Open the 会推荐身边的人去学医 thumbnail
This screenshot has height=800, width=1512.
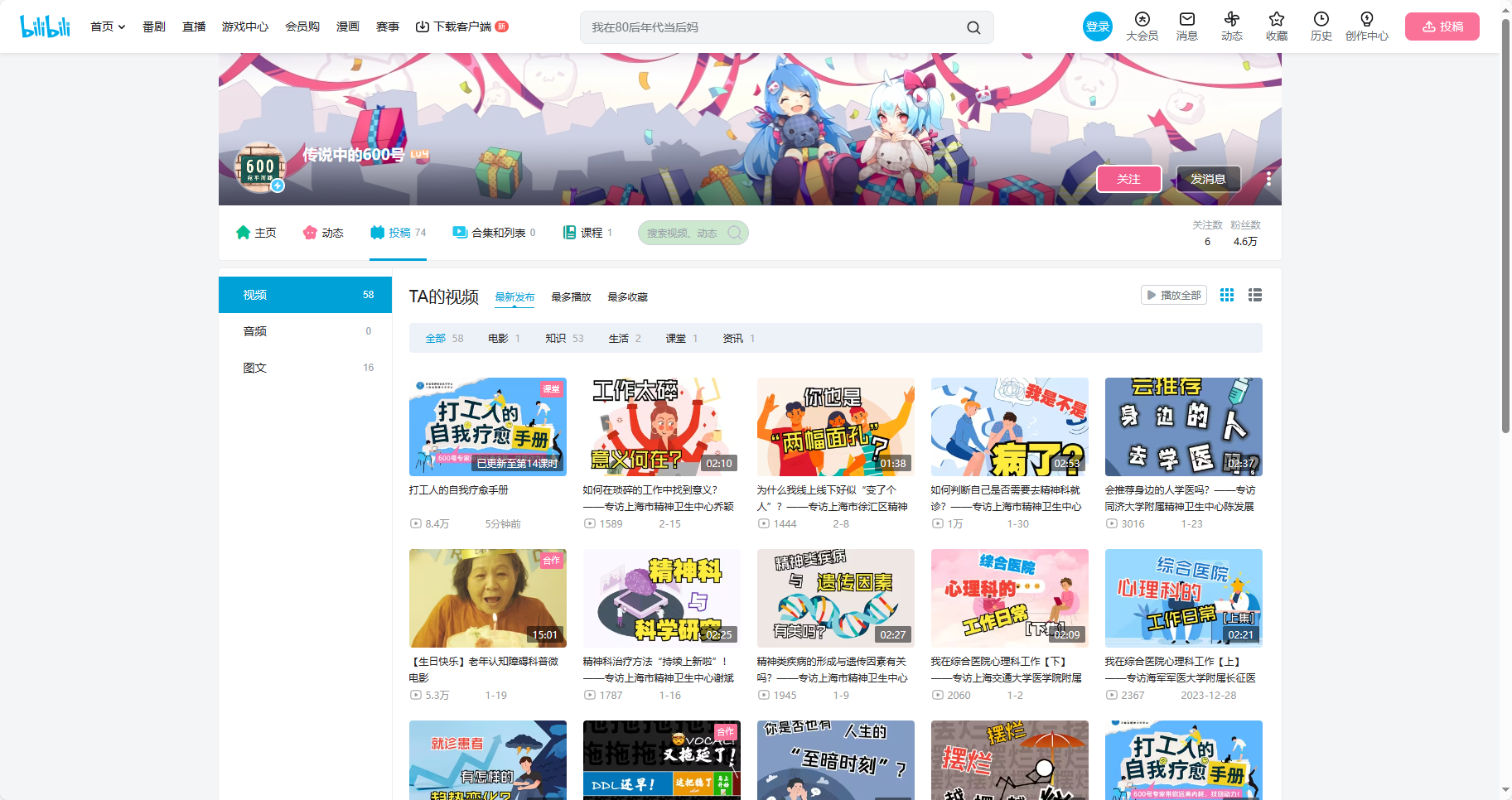pos(1184,427)
